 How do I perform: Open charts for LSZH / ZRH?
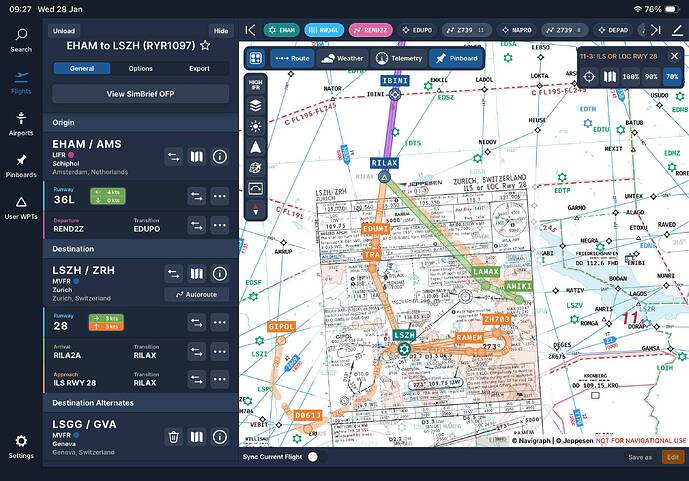click(196, 274)
